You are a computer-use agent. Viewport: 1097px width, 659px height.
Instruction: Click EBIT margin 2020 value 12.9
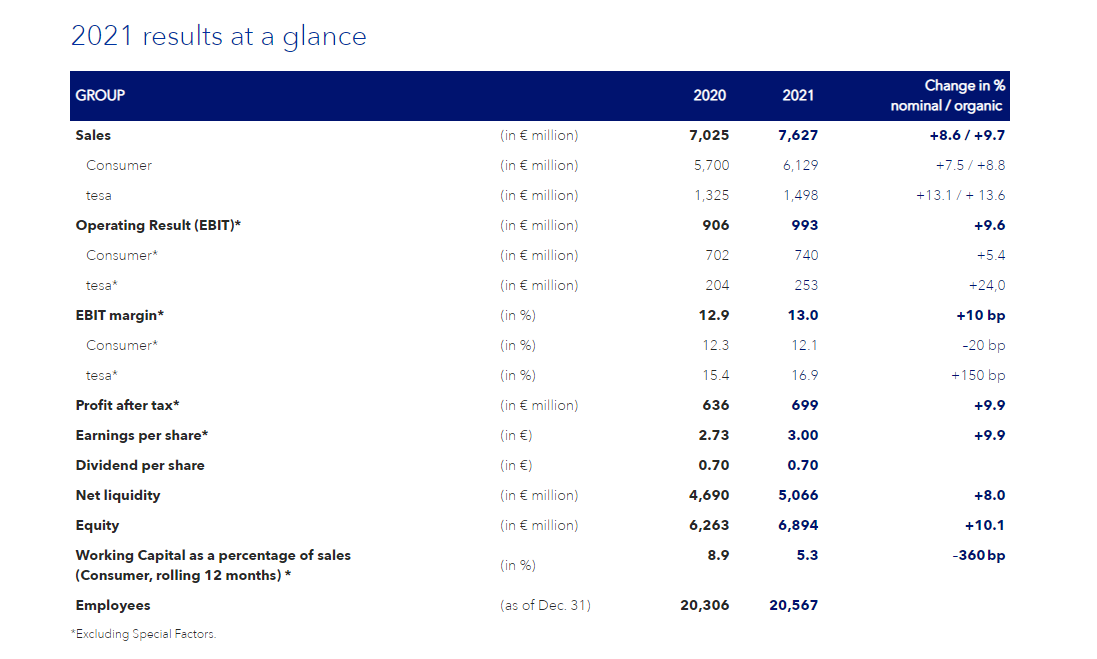point(714,316)
